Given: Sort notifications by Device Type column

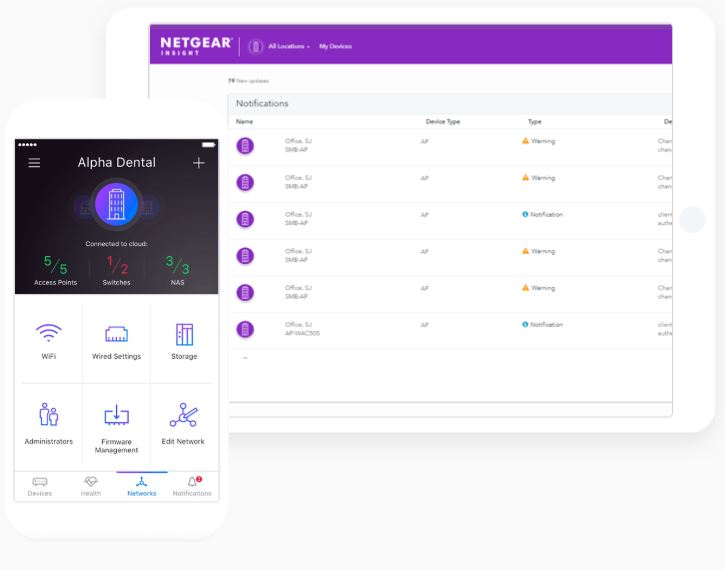Looking at the screenshot, I should click(x=443, y=122).
